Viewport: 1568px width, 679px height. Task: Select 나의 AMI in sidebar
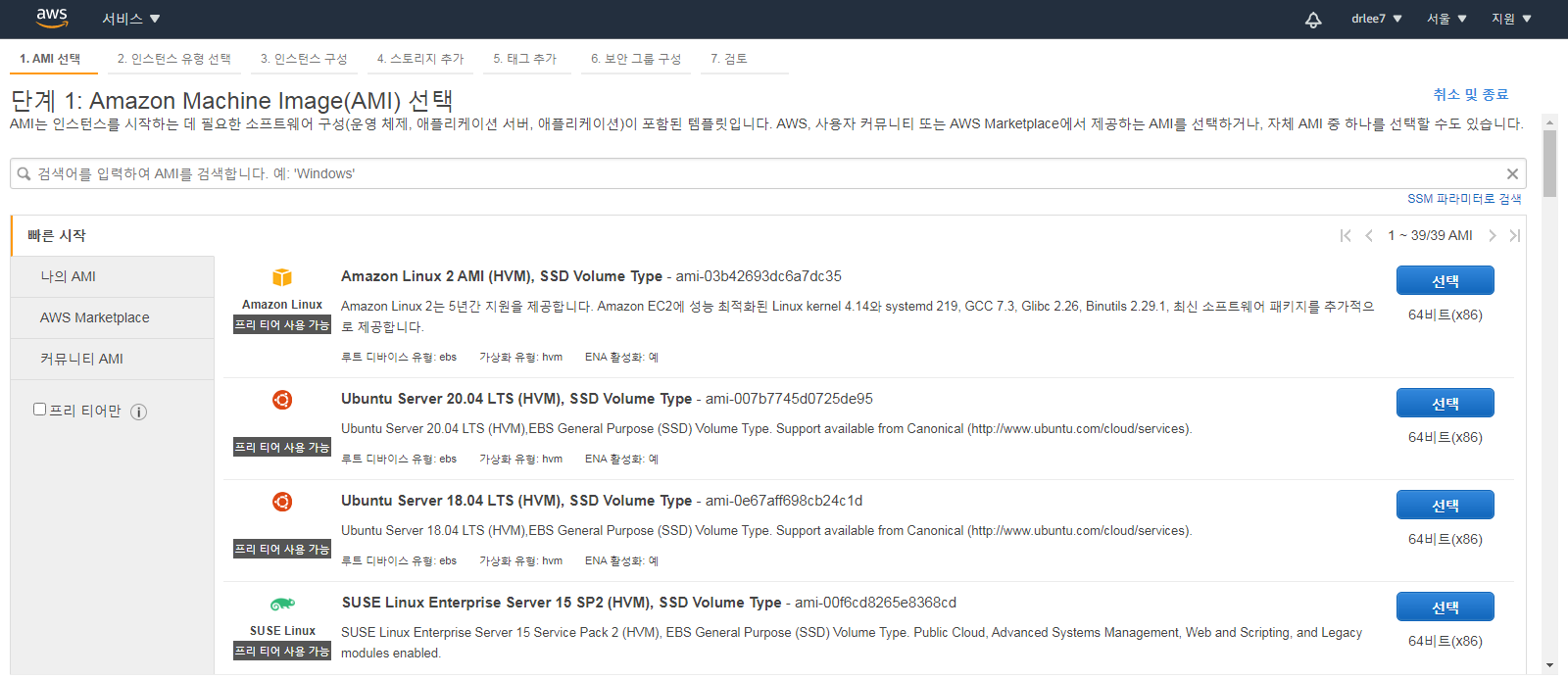point(113,276)
